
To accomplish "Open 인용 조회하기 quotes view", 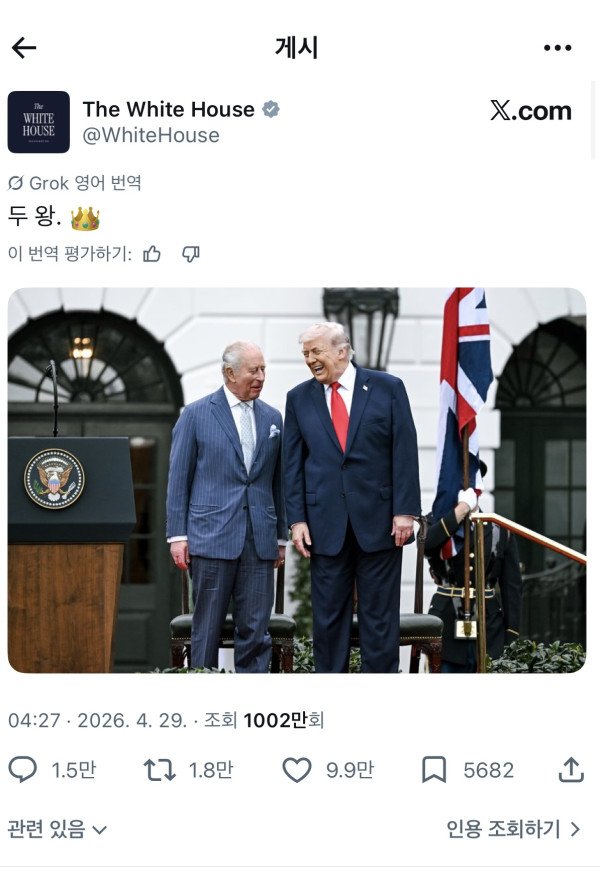I will click(x=513, y=829).
